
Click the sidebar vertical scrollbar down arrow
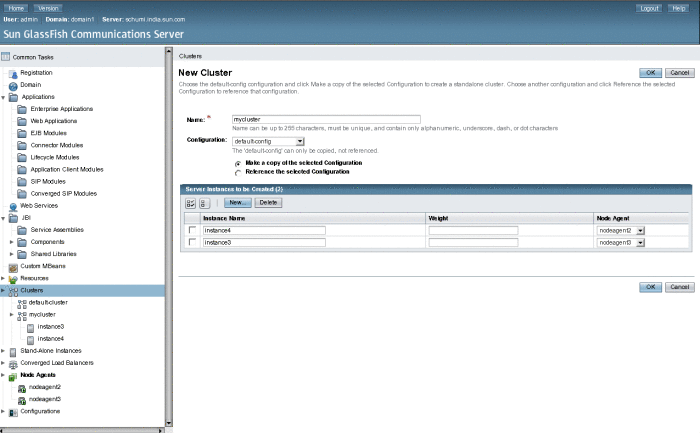click(169, 423)
